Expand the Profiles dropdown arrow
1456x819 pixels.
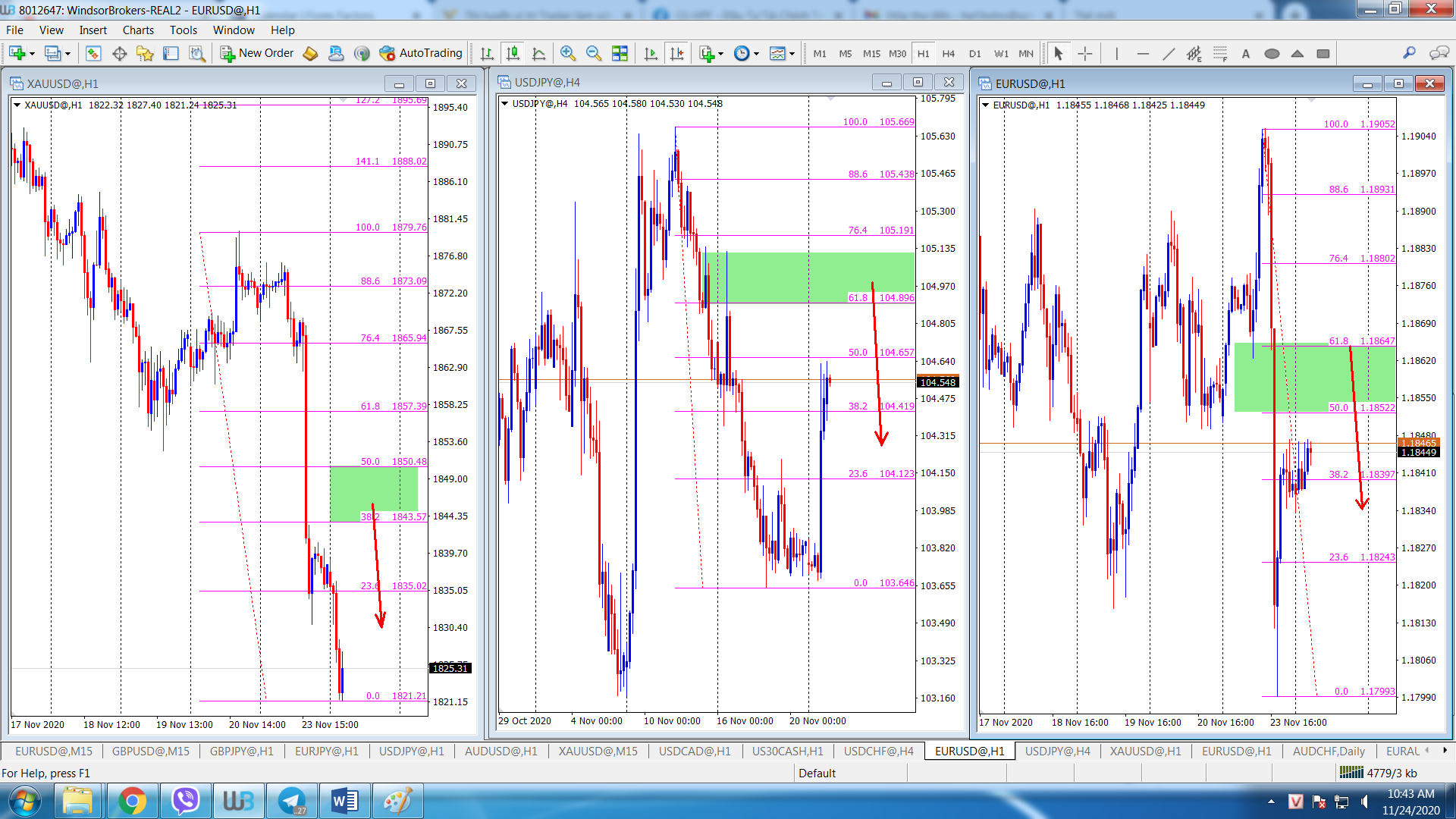tap(67, 54)
